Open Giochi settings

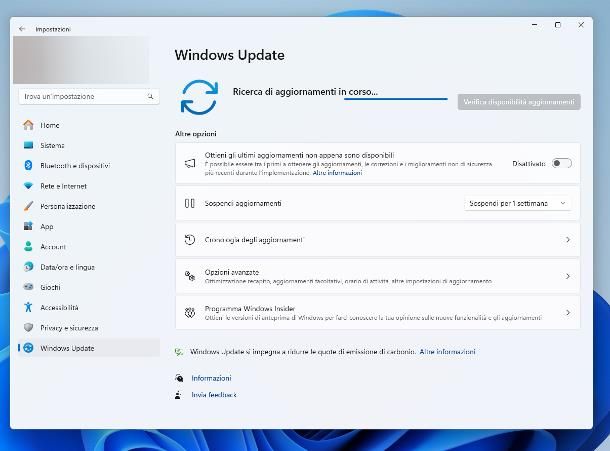(x=89, y=287)
